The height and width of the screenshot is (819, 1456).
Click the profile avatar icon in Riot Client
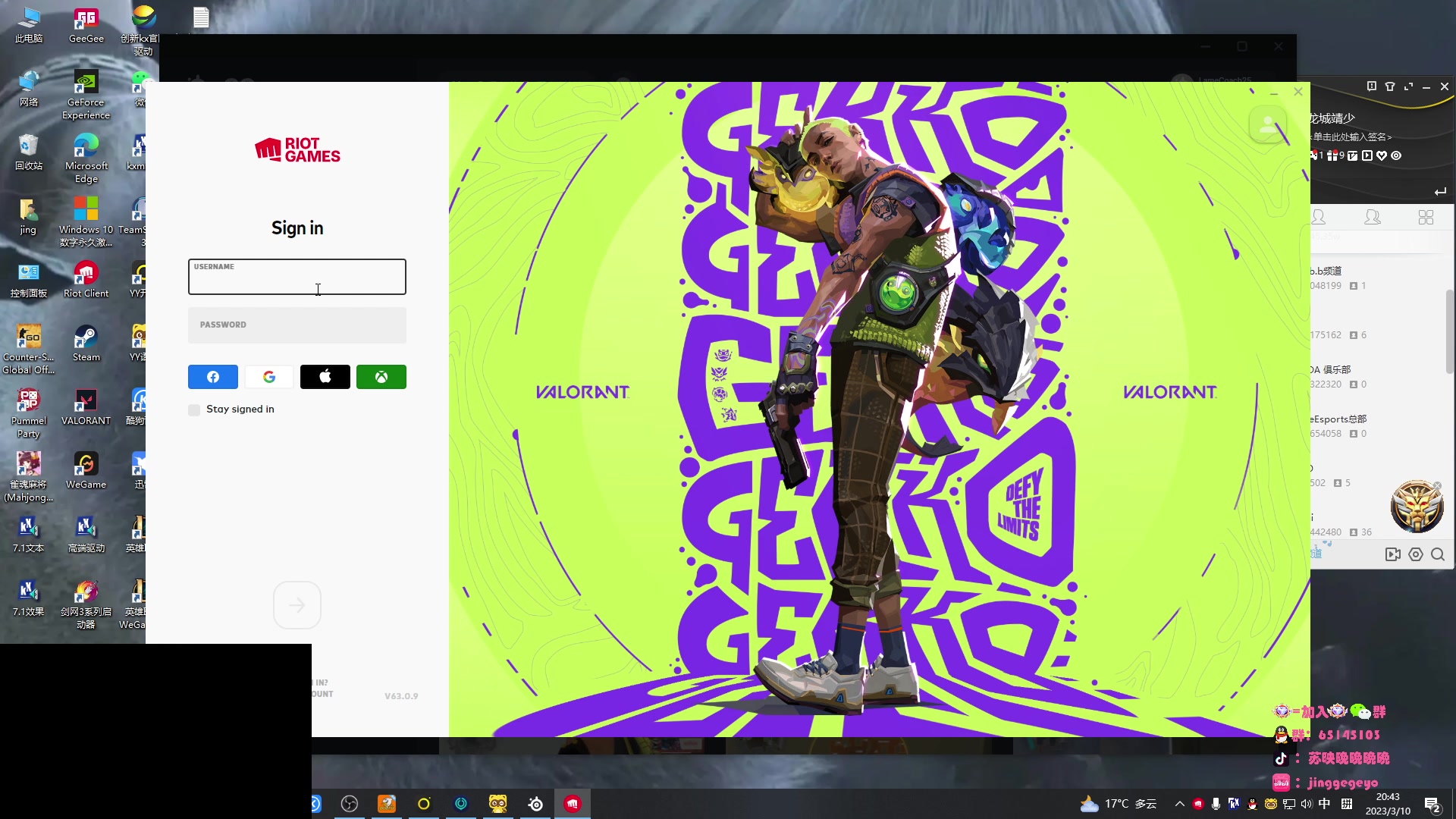tap(1268, 124)
